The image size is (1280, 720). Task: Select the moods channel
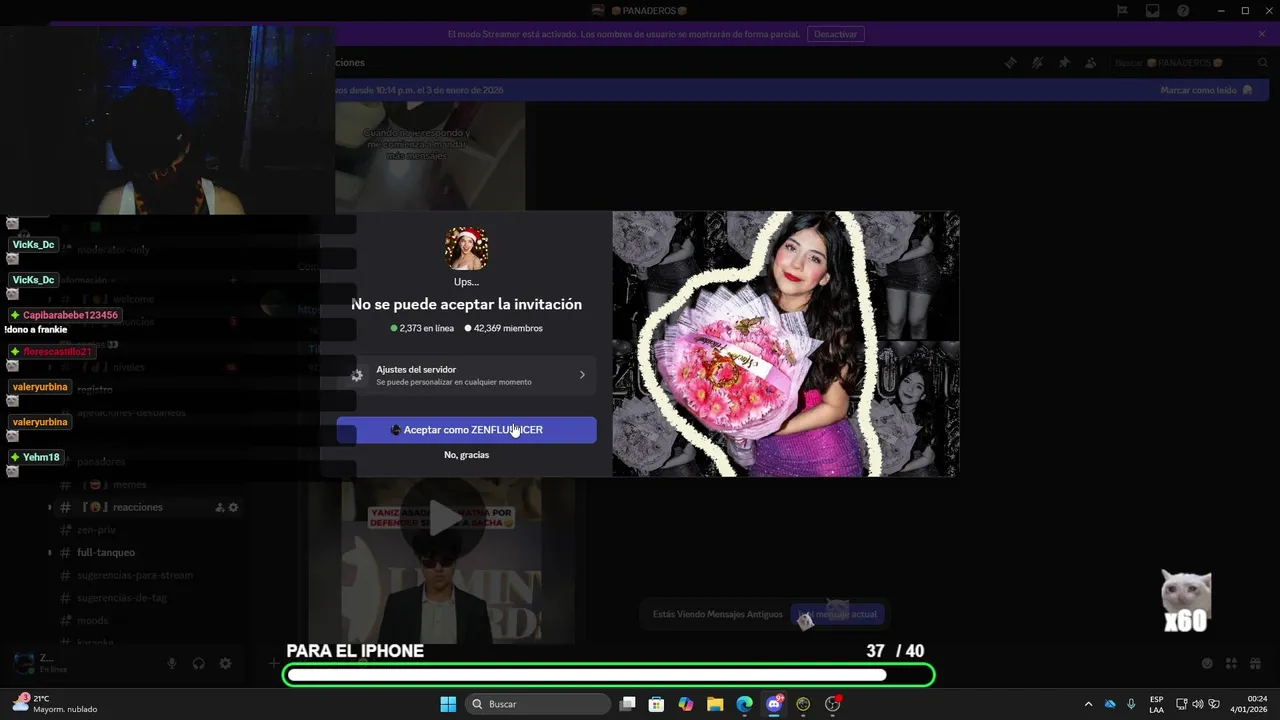pos(92,620)
